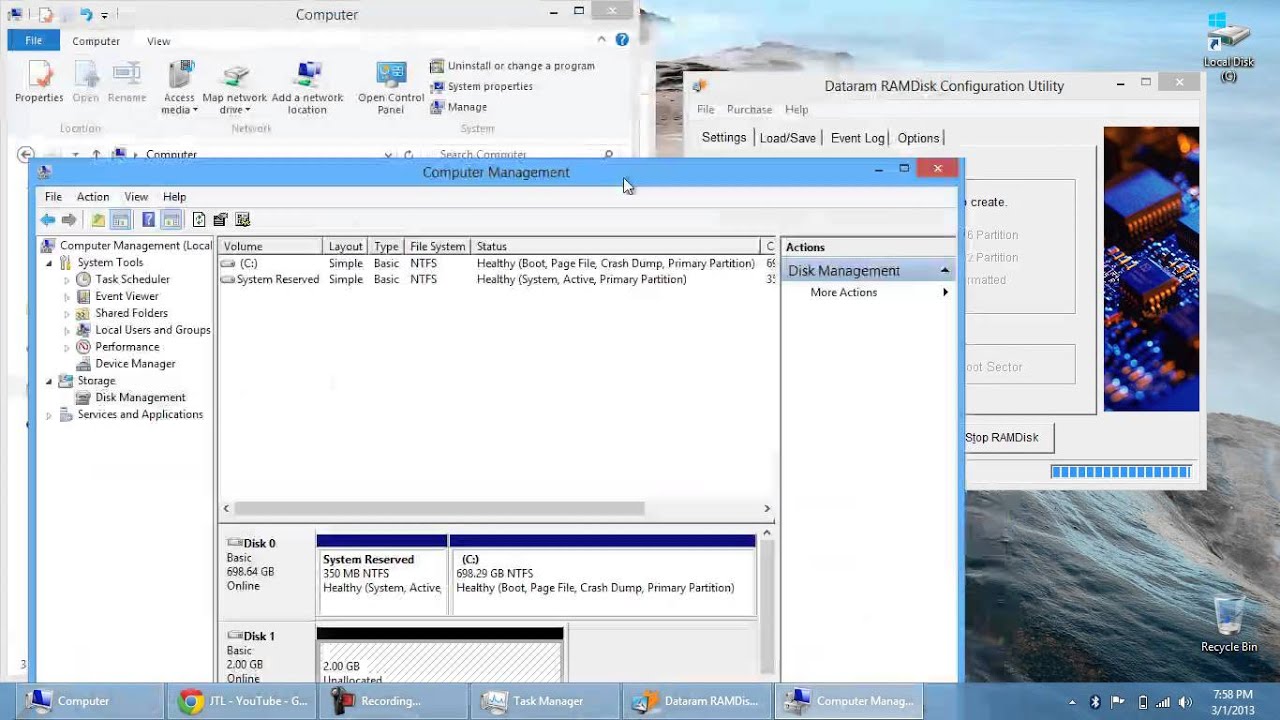1280x720 pixels.
Task: Click the horizontal scrollbar under volume list
Action: pos(439,508)
